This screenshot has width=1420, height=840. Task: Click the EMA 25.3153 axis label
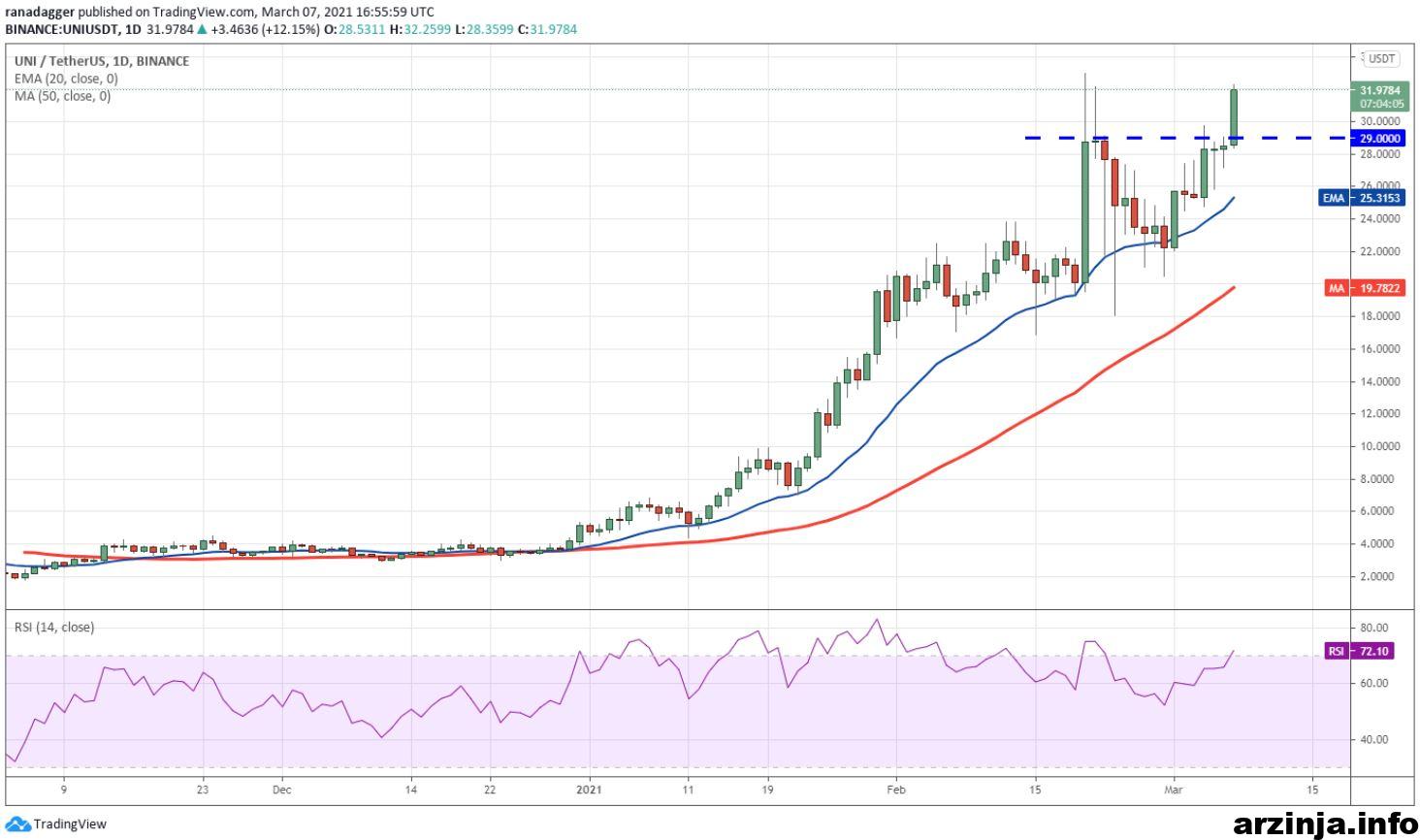(x=1362, y=198)
